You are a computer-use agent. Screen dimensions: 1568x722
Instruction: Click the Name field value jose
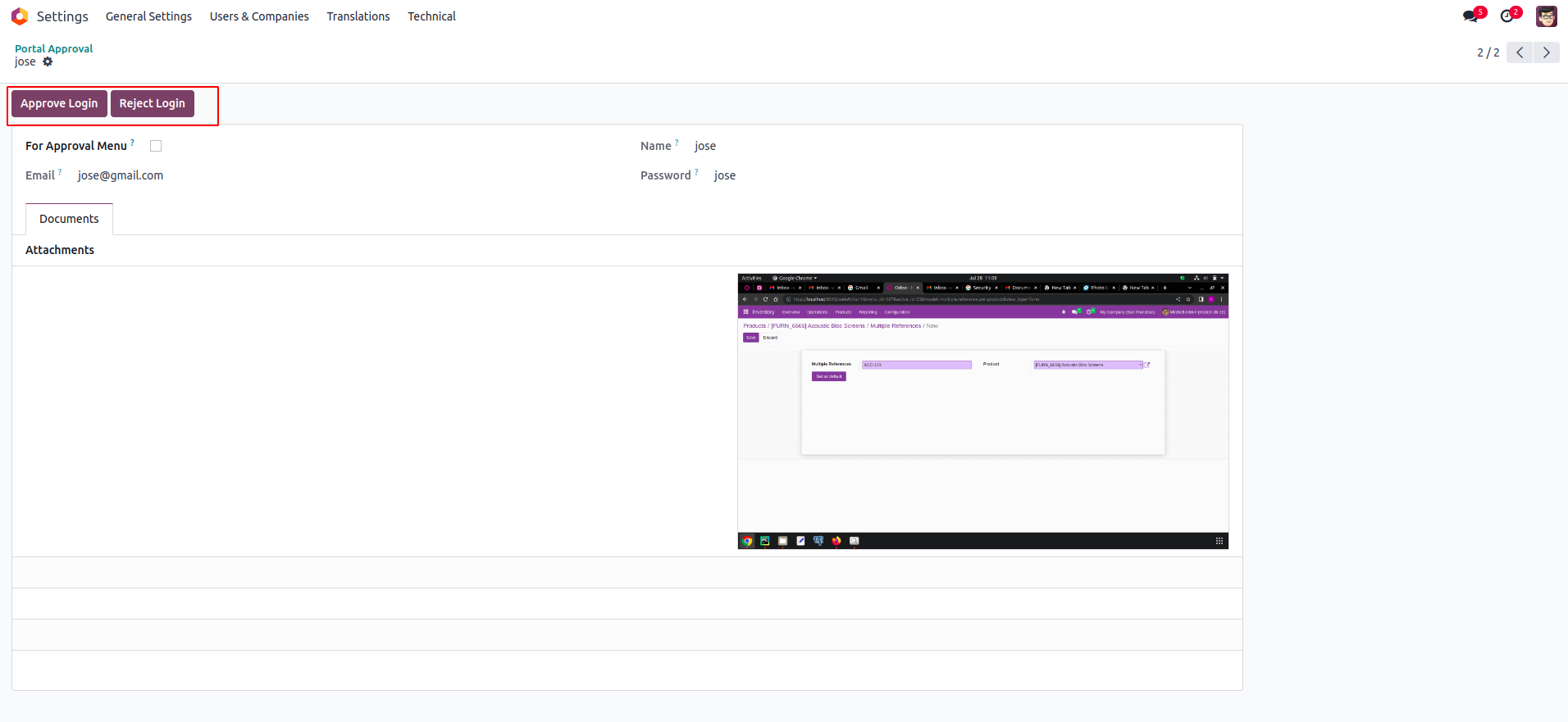click(x=705, y=146)
